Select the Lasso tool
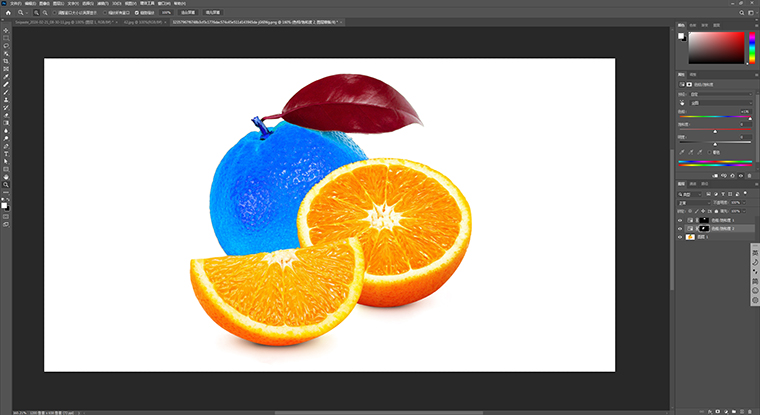 [6, 46]
